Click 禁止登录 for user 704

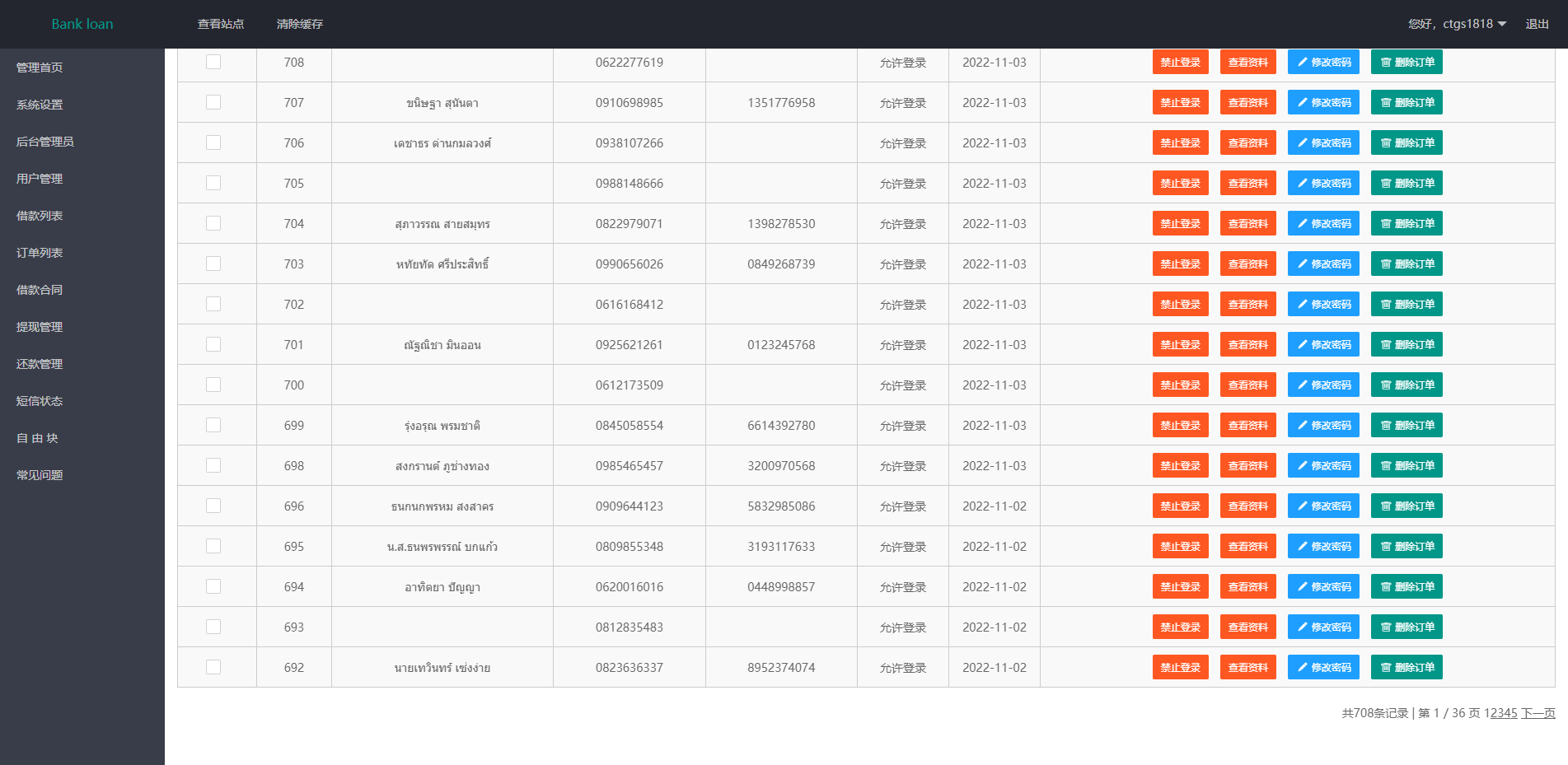[1180, 224]
